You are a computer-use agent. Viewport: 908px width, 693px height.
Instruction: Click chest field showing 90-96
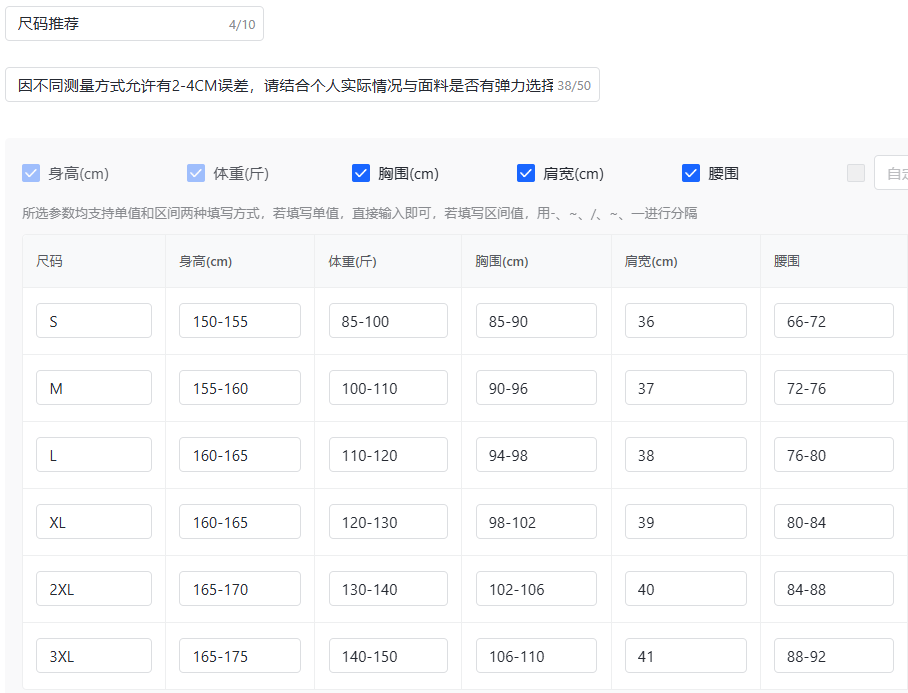click(536, 388)
